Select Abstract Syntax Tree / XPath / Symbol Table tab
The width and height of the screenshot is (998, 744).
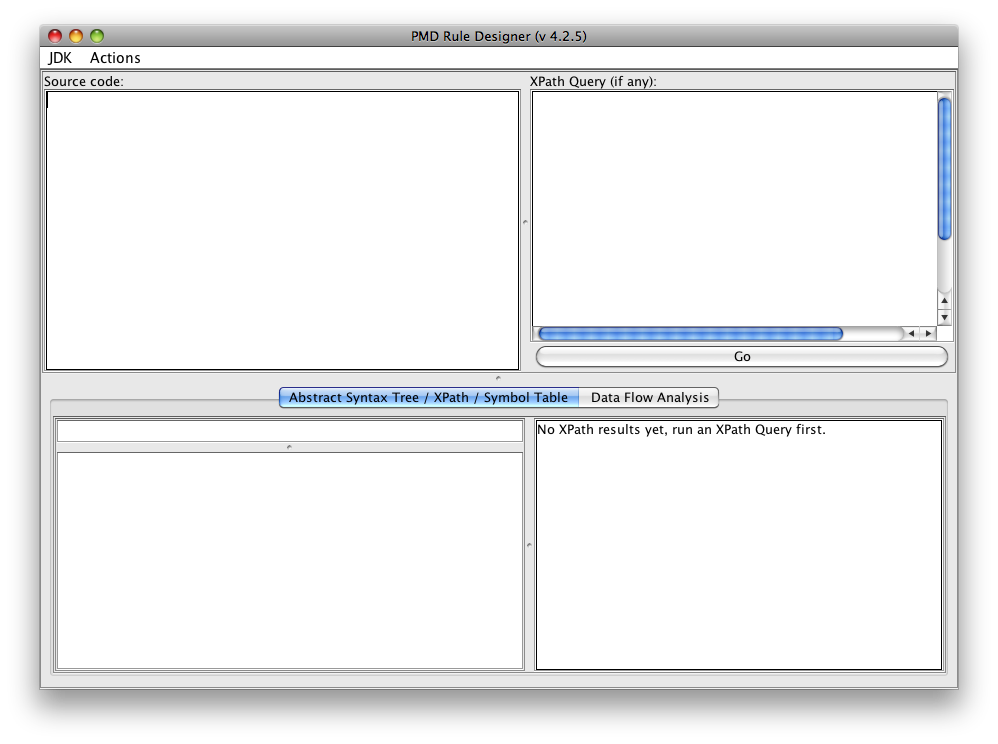click(x=429, y=398)
